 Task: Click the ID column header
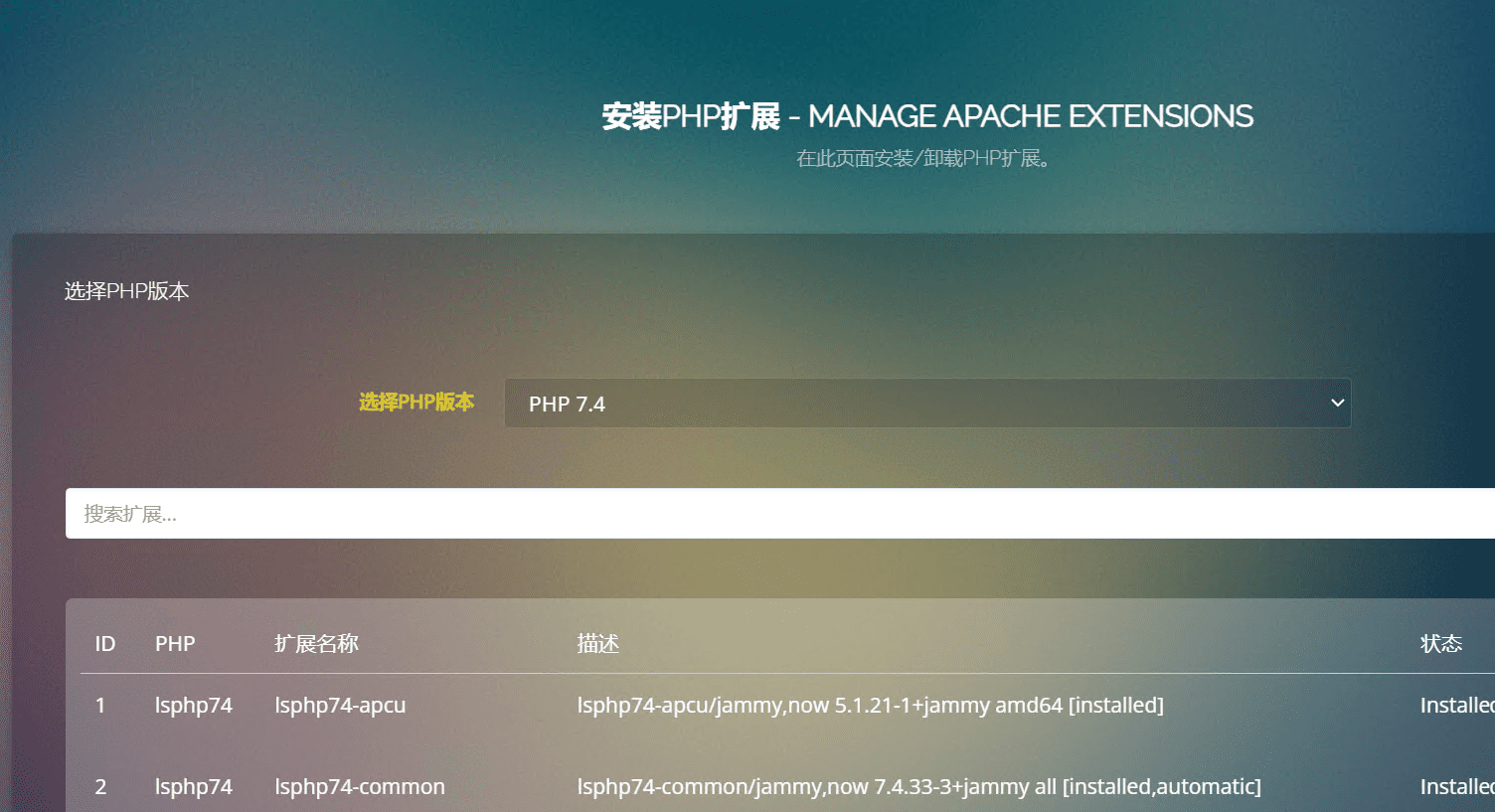point(104,643)
